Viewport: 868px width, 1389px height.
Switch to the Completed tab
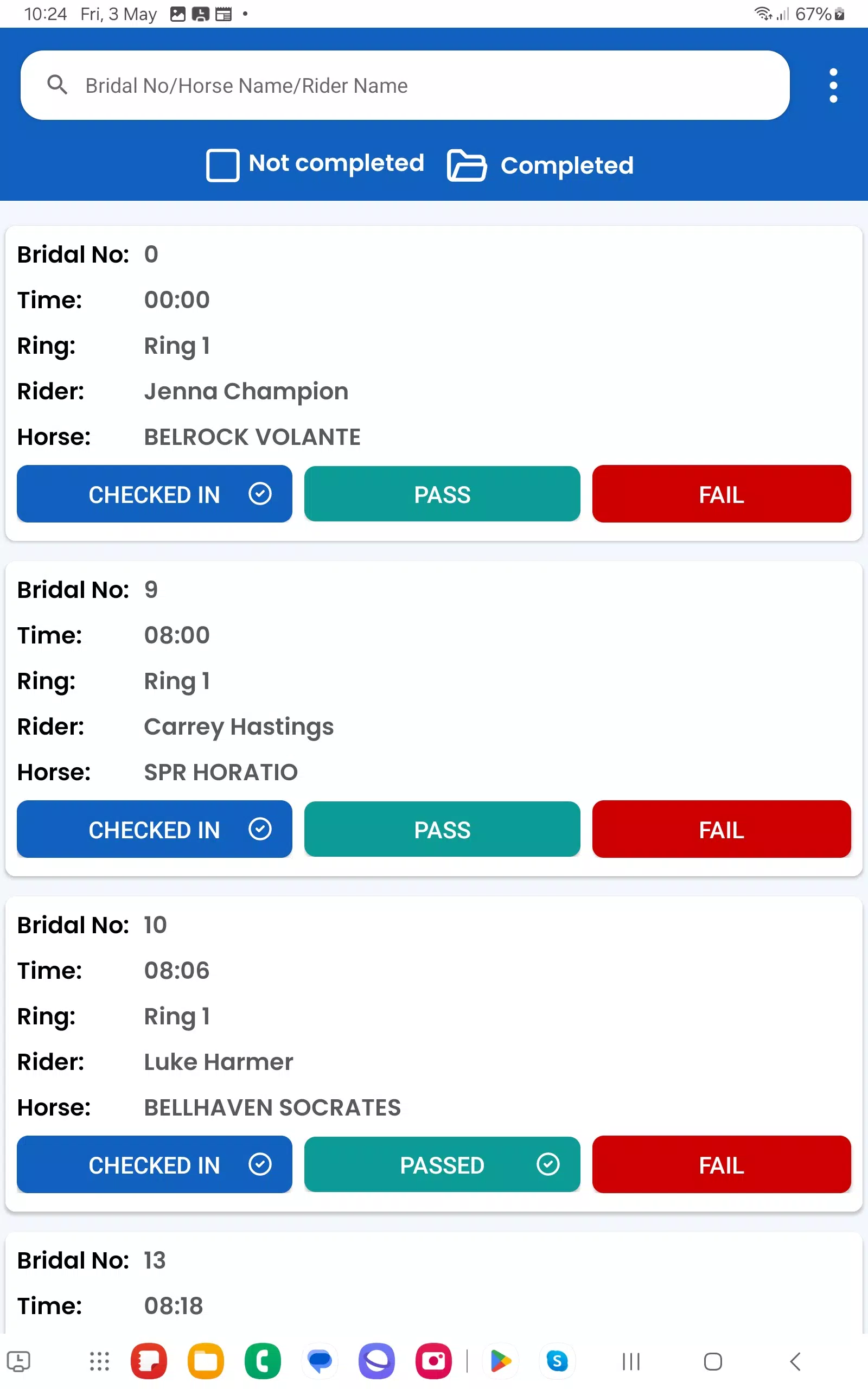[x=566, y=165]
